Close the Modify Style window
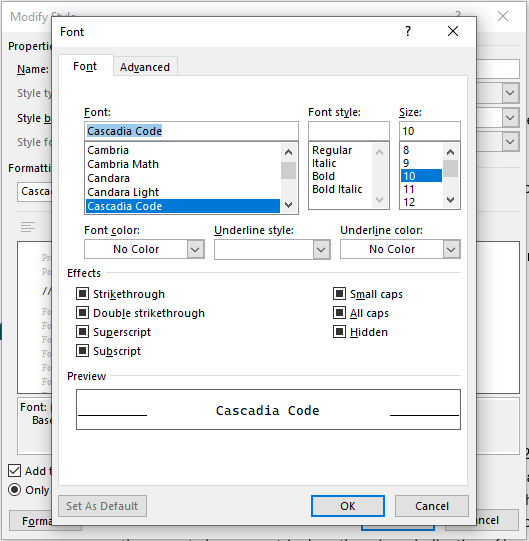Viewport: 529px width, 541px height. [x=503, y=16]
